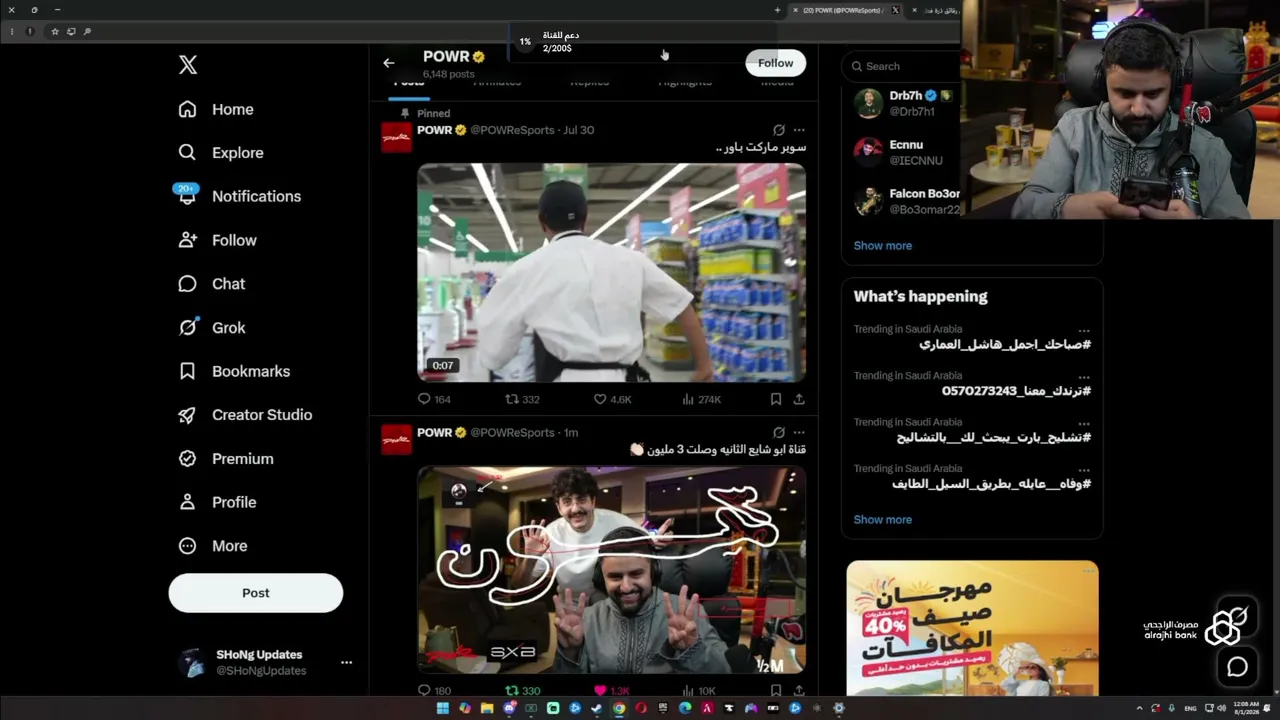Unlike the post with 1.3K likes
Image resolution: width=1280 pixels, height=720 pixels.
click(612, 691)
